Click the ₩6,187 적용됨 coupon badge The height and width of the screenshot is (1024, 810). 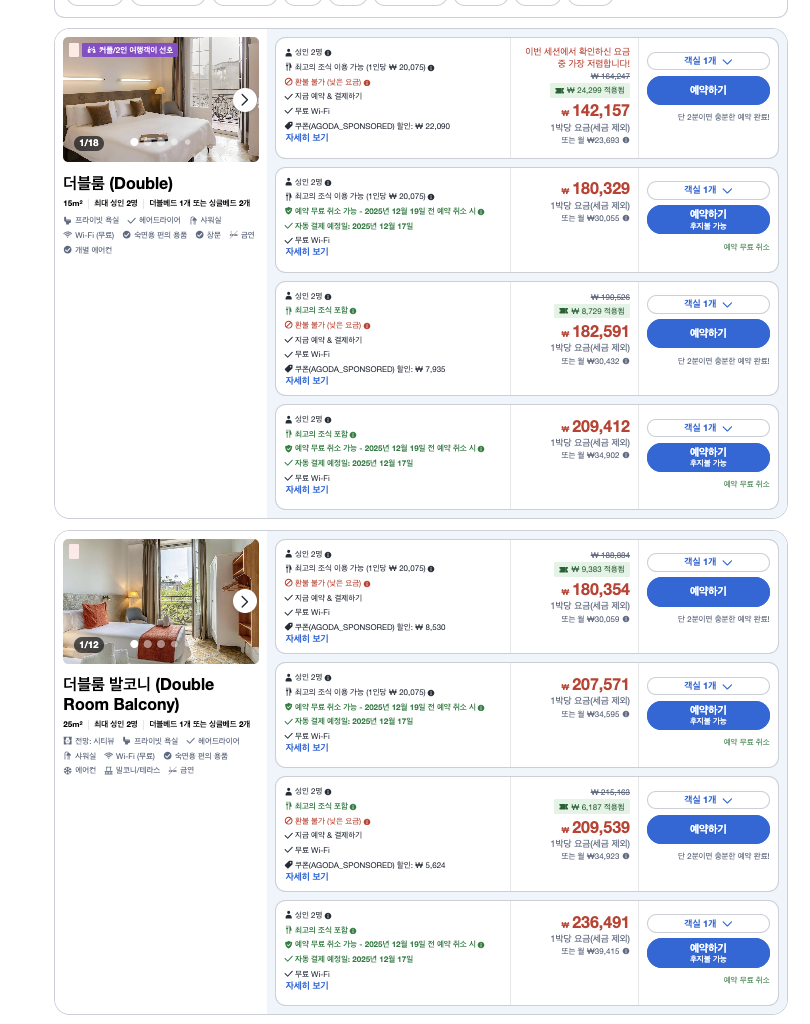[x=591, y=806]
